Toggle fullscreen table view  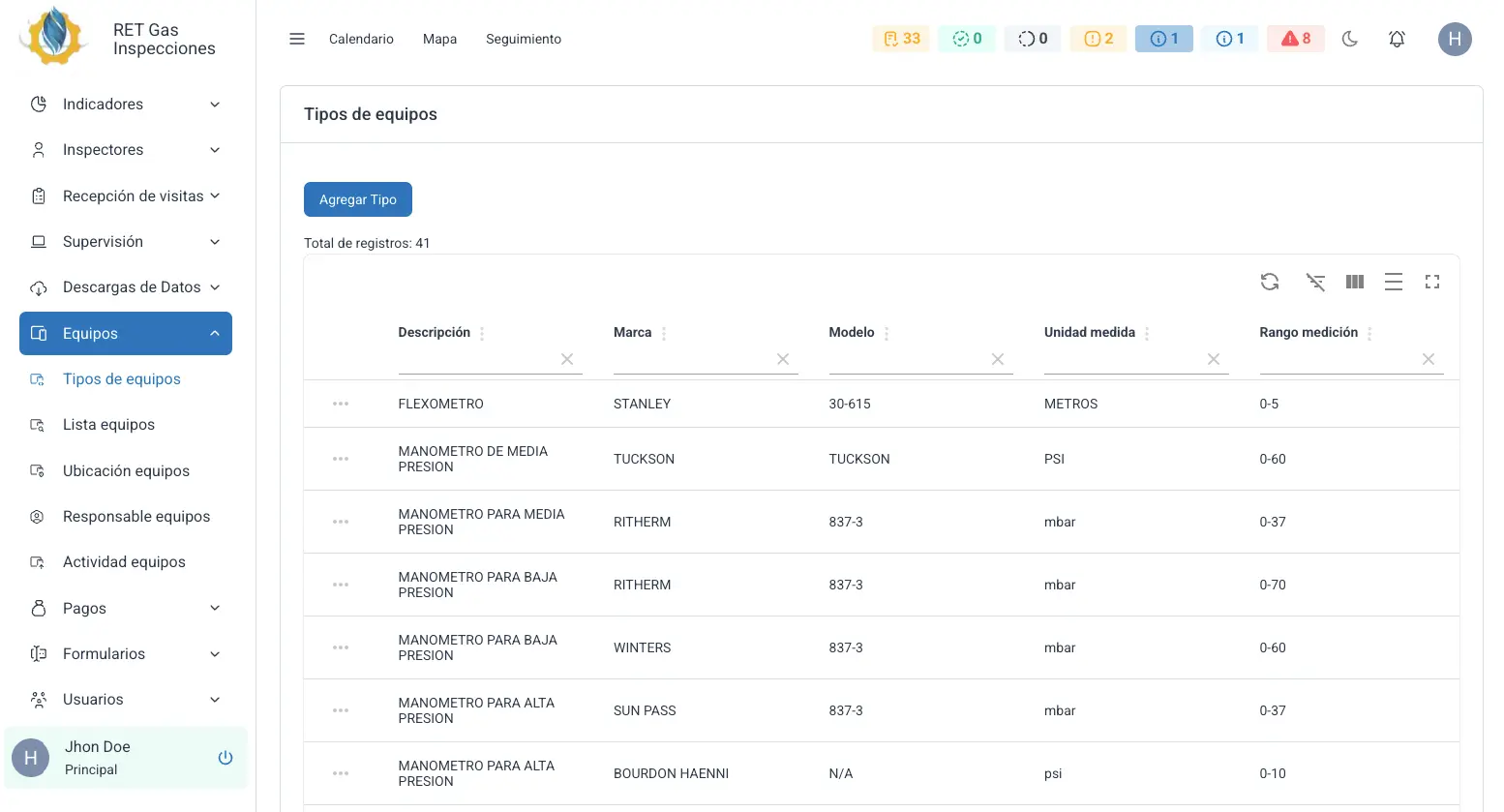(x=1432, y=282)
